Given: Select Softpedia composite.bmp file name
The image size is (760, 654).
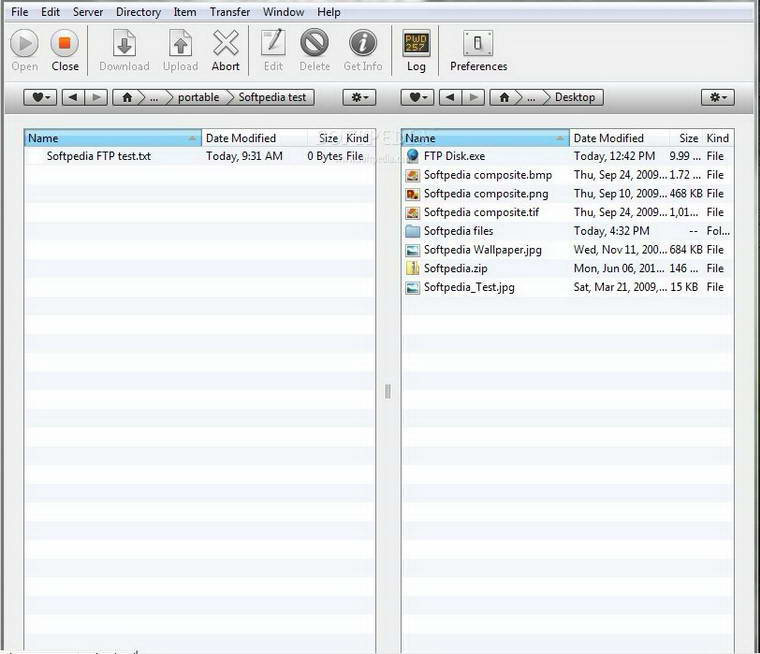Looking at the screenshot, I should click(488, 175).
